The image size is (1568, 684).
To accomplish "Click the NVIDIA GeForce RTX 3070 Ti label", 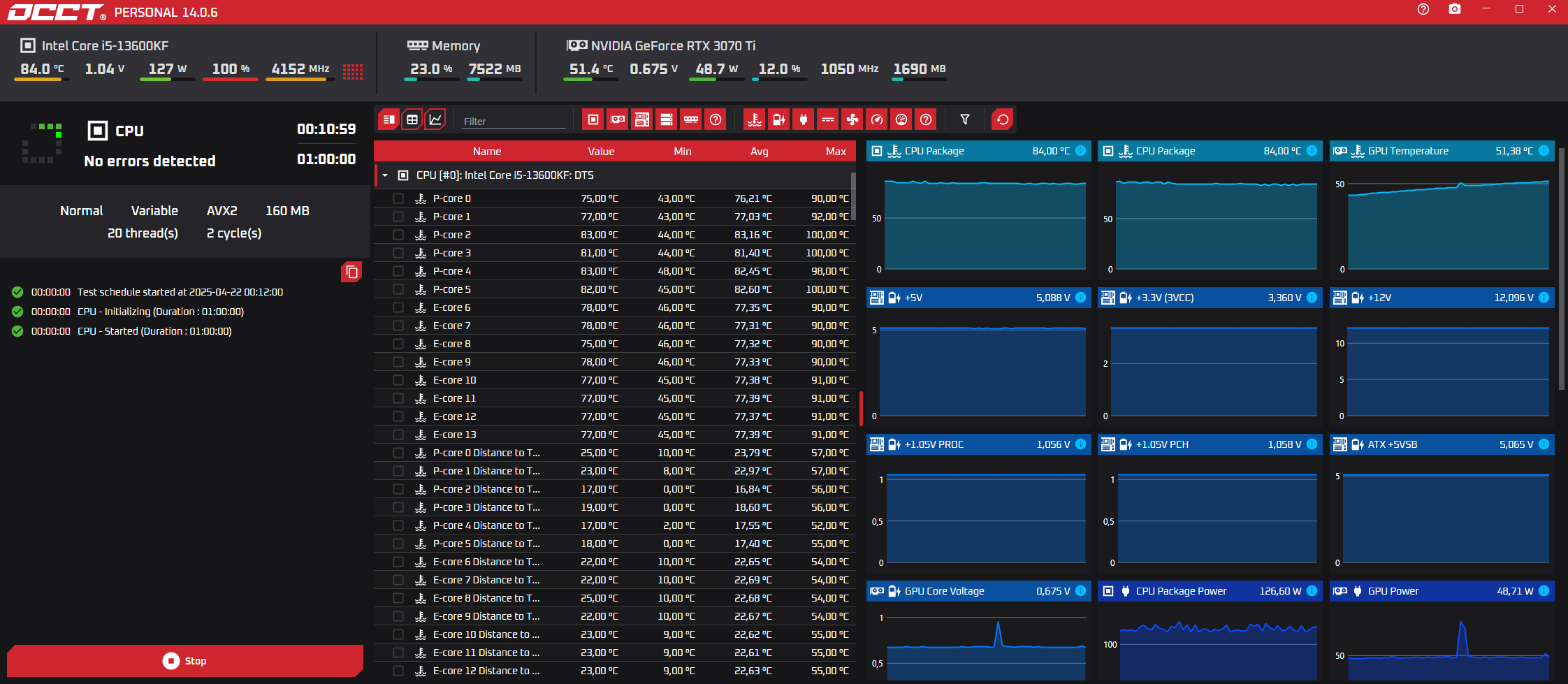I will point(673,46).
